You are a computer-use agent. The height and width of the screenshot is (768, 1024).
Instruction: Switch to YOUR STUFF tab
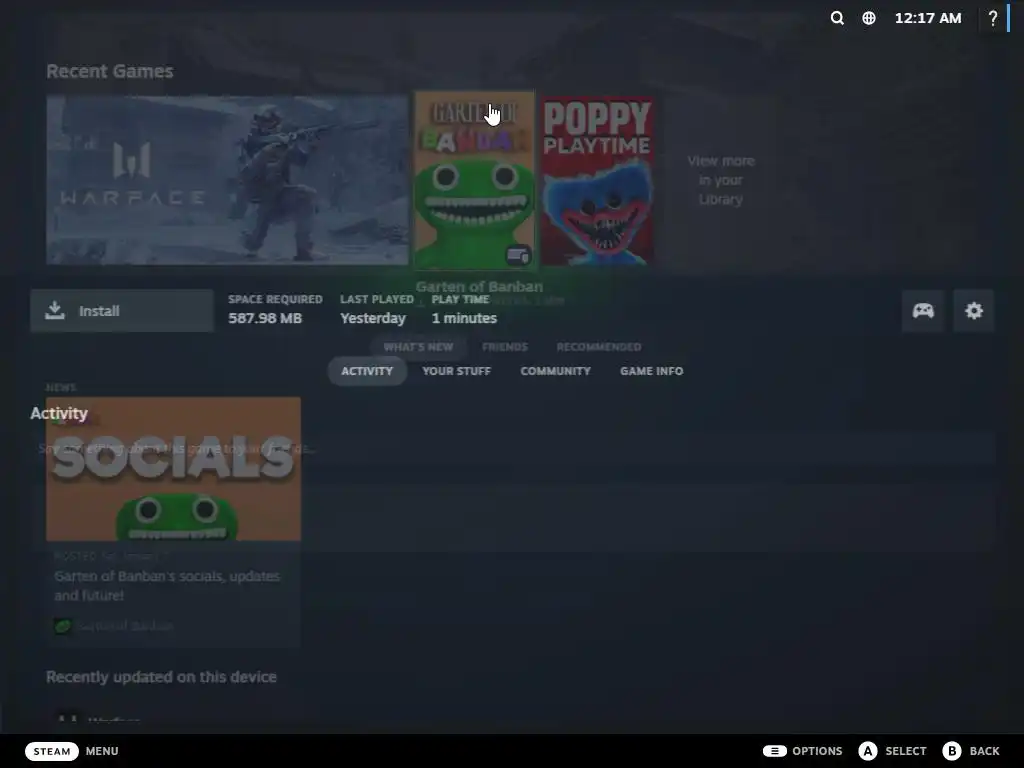coord(456,371)
